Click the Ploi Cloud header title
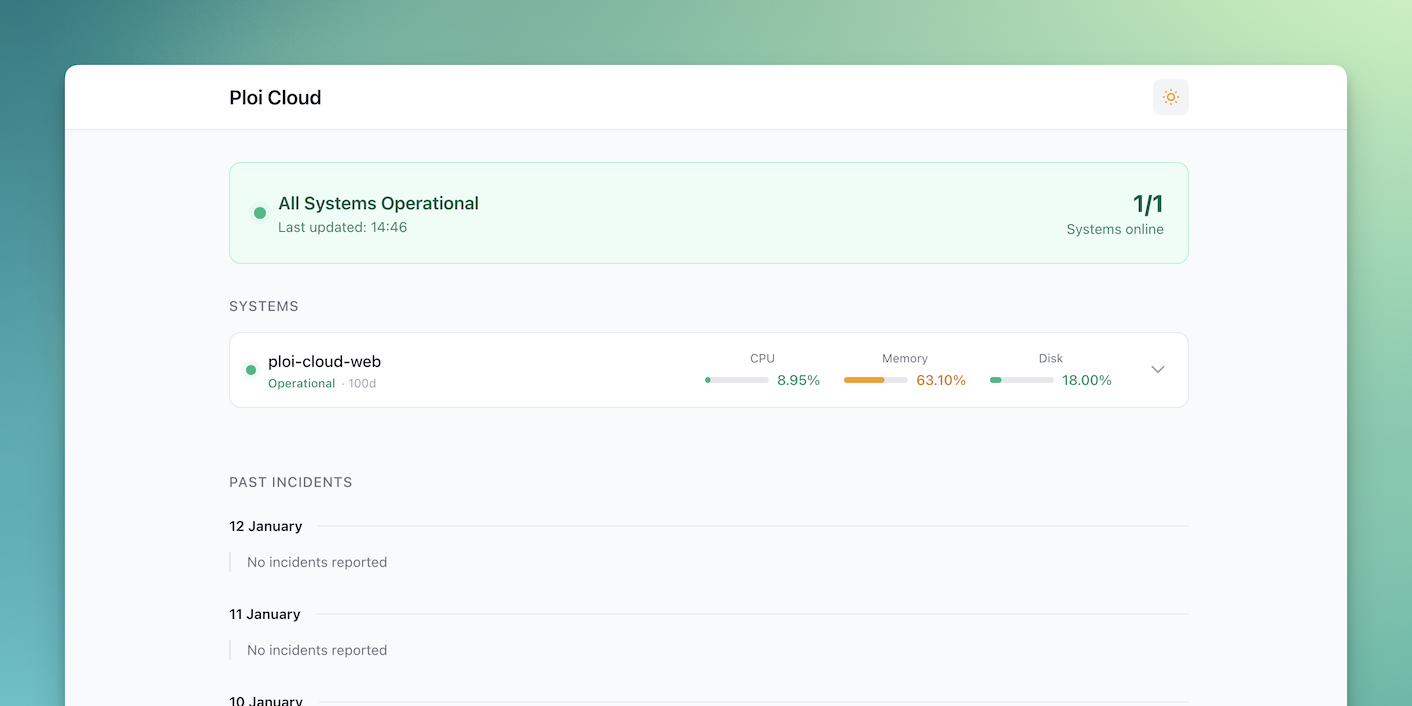The height and width of the screenshot is (706, 1412). (275, 97)
